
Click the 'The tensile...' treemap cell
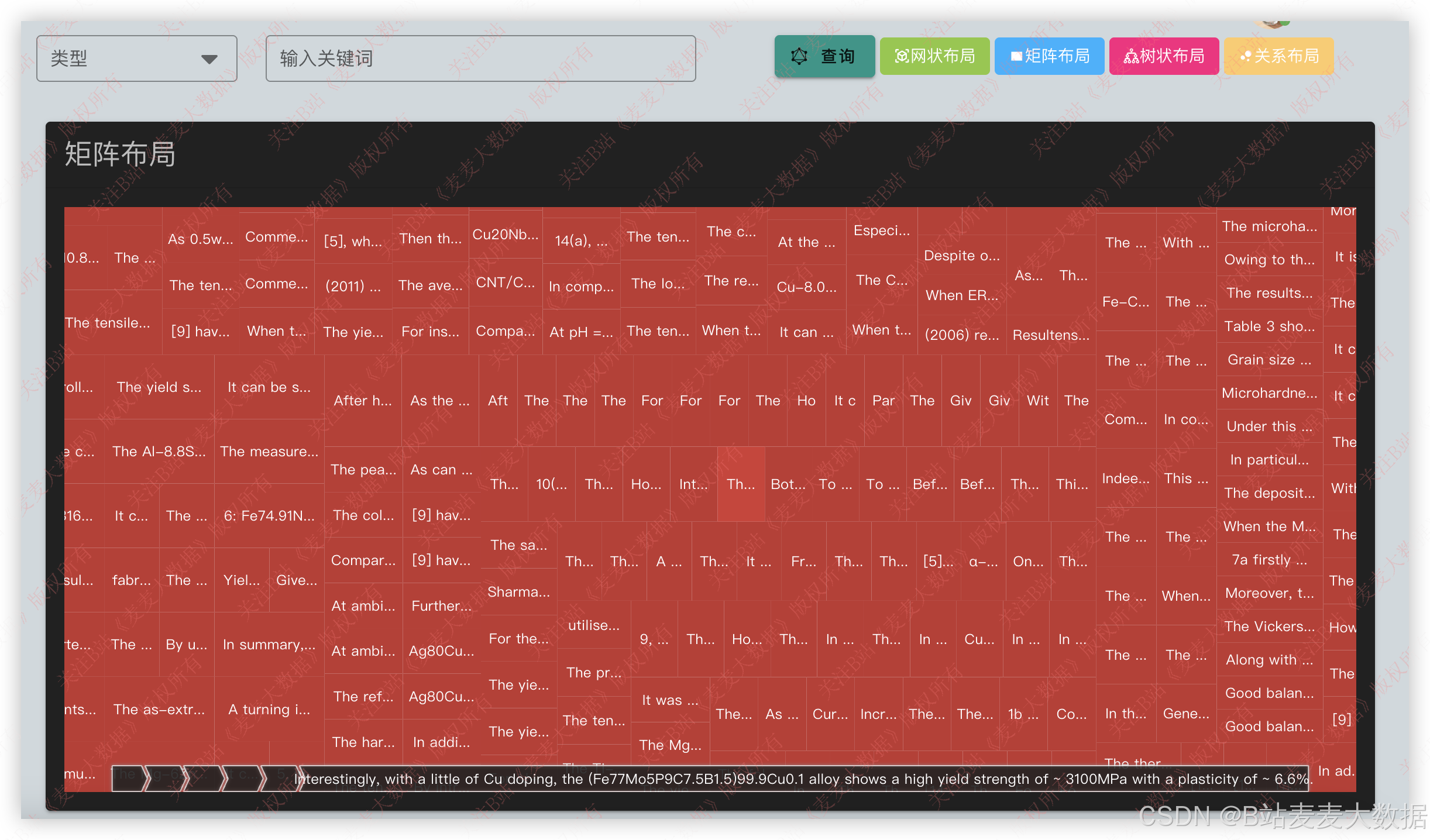point(108,323)
